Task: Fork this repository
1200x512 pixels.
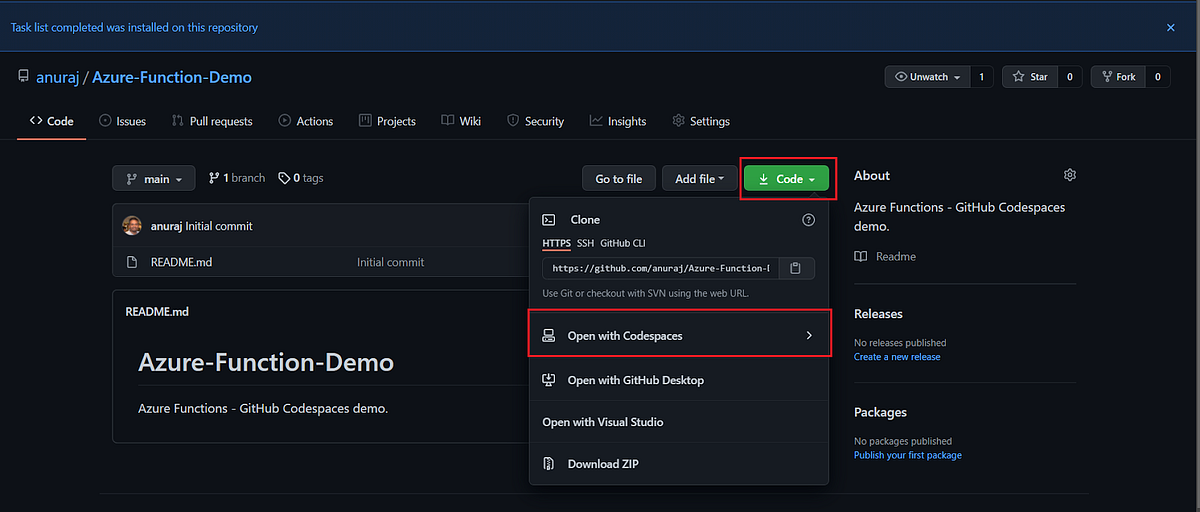Action: [1118, 77]
